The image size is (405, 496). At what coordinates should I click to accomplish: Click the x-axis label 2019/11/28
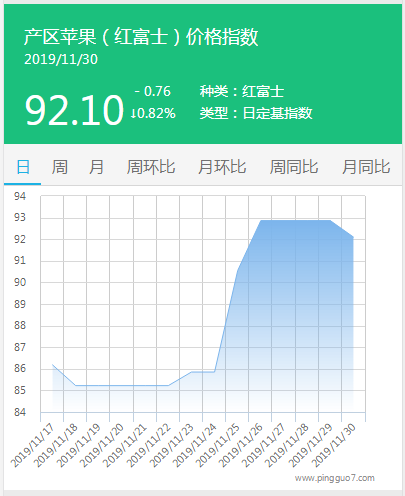[x=287, y=446]
